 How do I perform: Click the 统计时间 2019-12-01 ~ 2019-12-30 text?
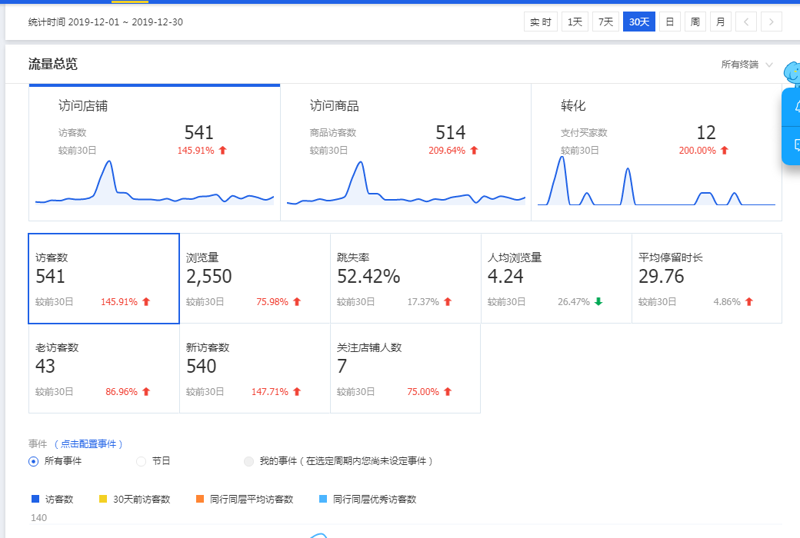point(105,22)
